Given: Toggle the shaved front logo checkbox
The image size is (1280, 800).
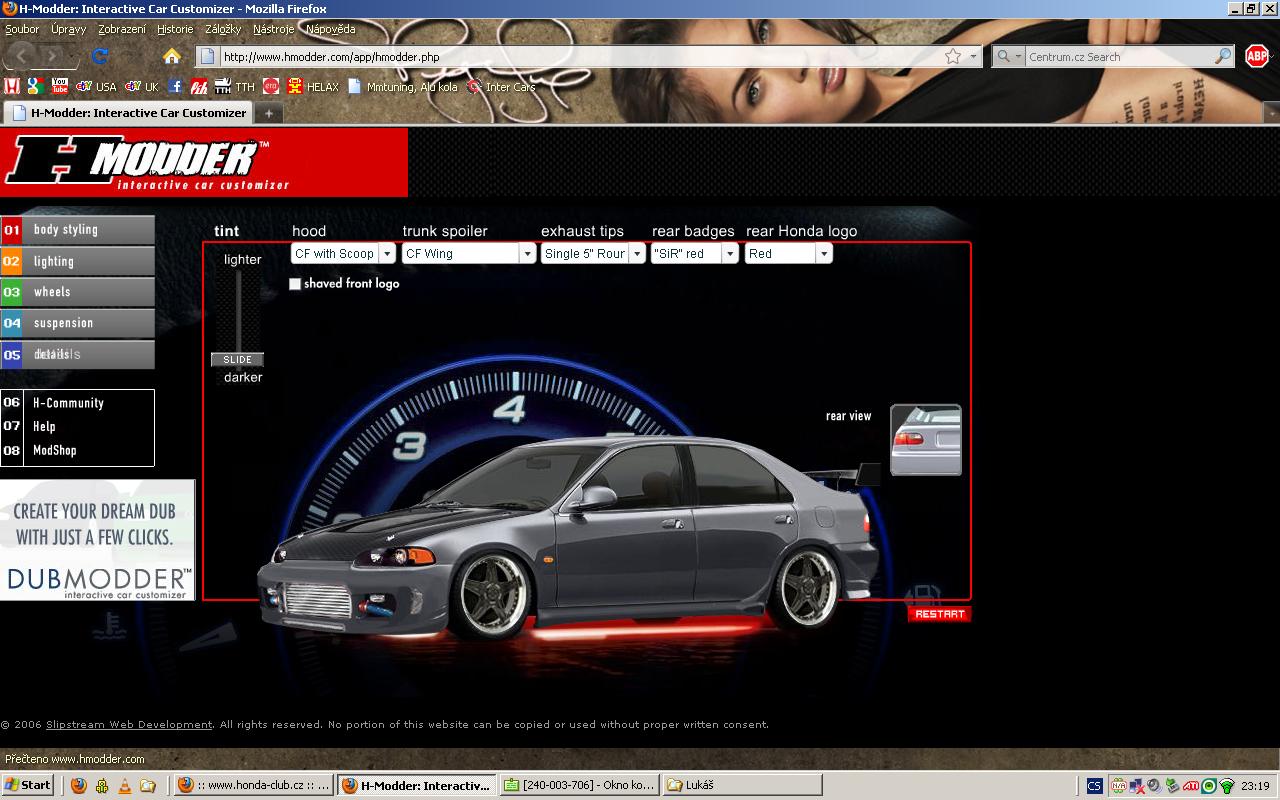Looking at the screenshot, I should point(295,284).
